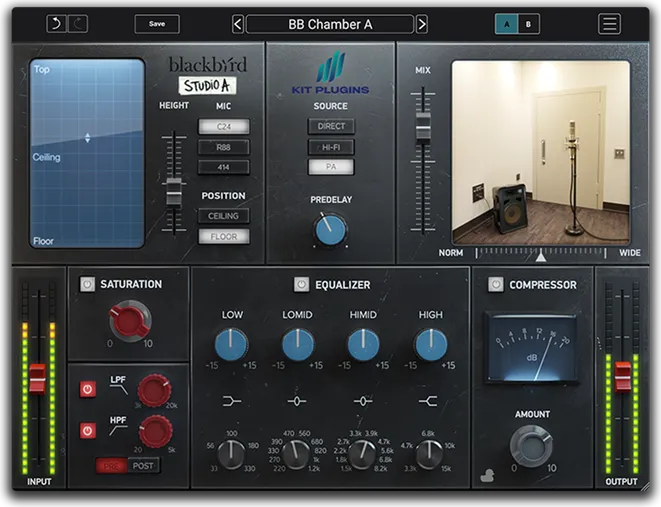The image size is (661, 507).
Task: Click the HPF frequency knob
Action: point(156,432)
